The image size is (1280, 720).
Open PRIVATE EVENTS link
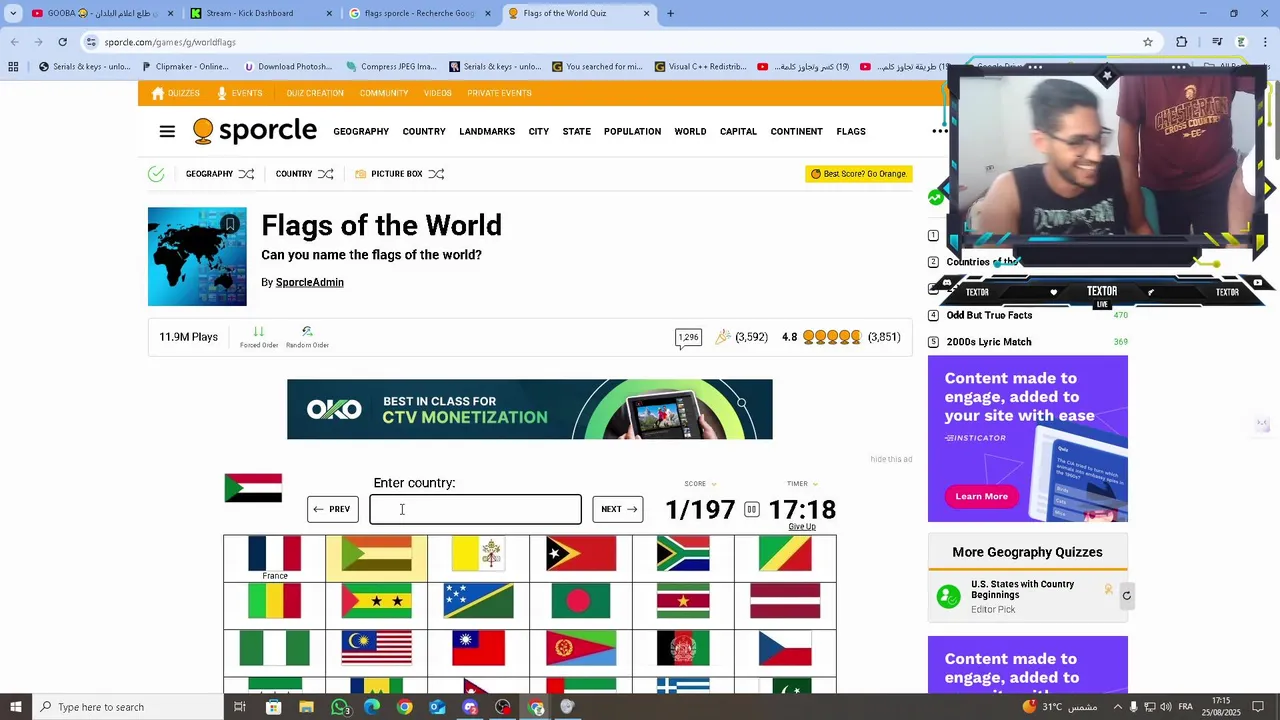pyautogui.click(x=499, y=93)
